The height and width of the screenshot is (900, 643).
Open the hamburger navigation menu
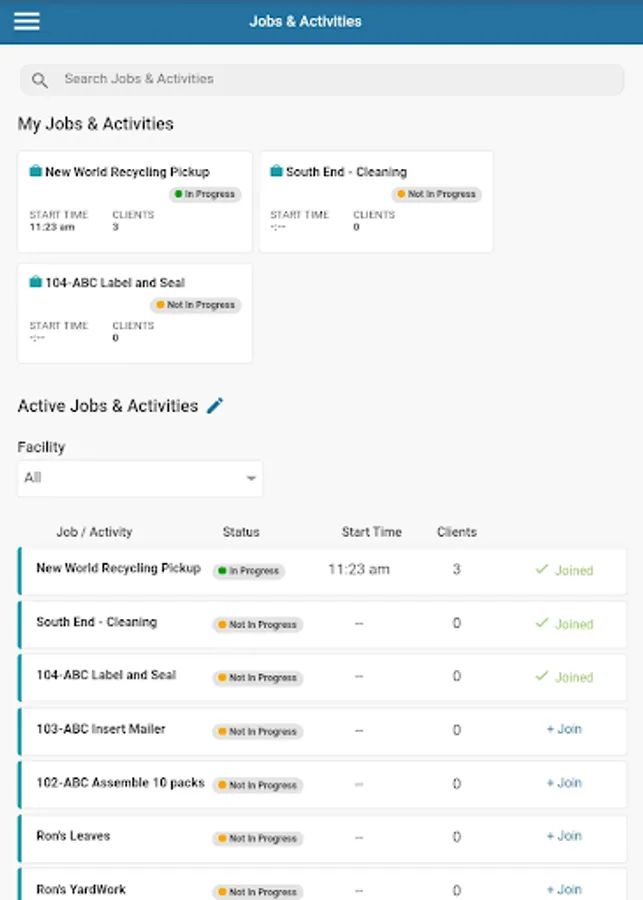(27, 21)
